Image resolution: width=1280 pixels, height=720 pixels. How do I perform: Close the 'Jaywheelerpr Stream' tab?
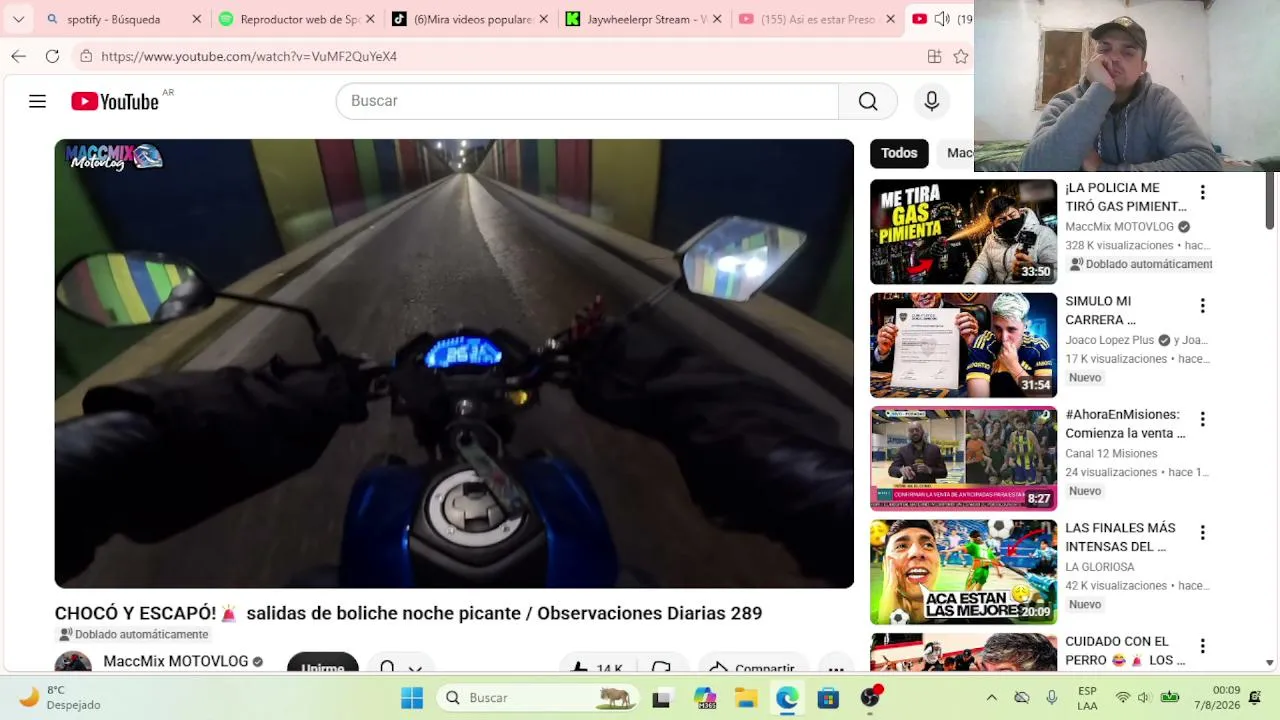click(x=717, y=19)
